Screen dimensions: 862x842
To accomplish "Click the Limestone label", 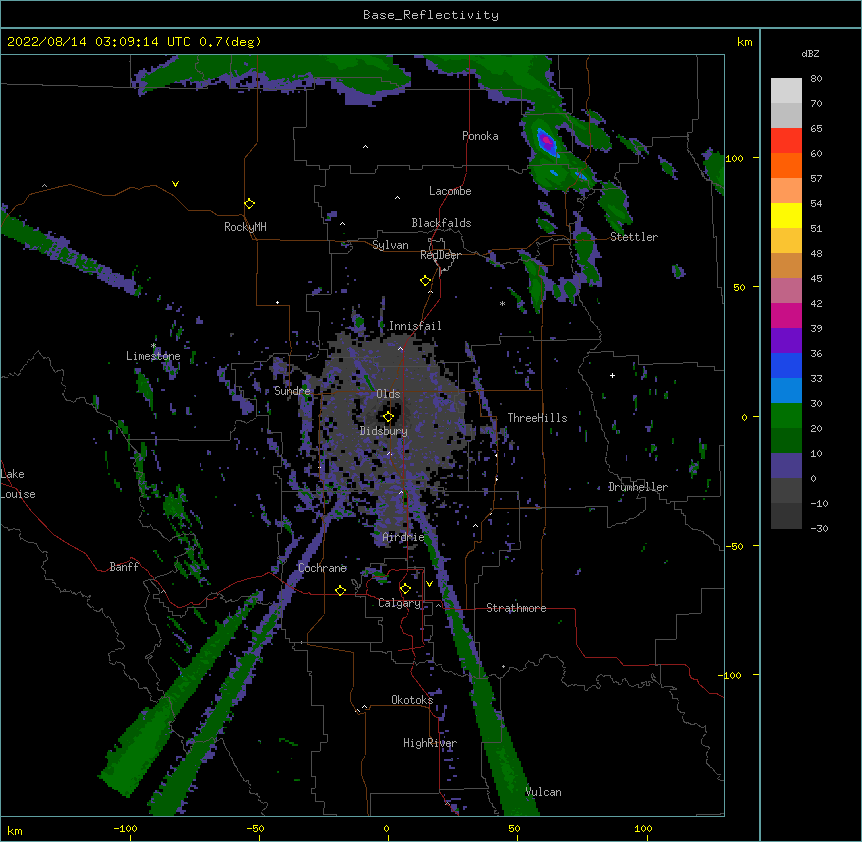I will point(153,356).
